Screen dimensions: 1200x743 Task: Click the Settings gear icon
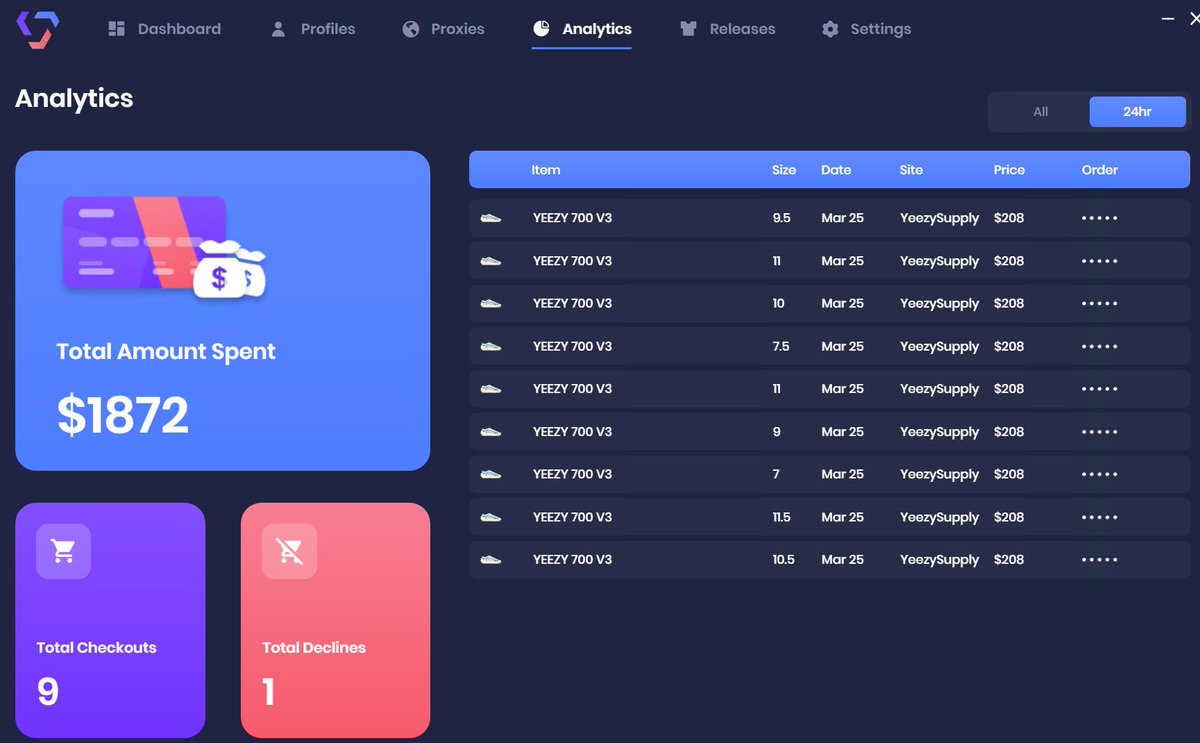click(830, 29)
